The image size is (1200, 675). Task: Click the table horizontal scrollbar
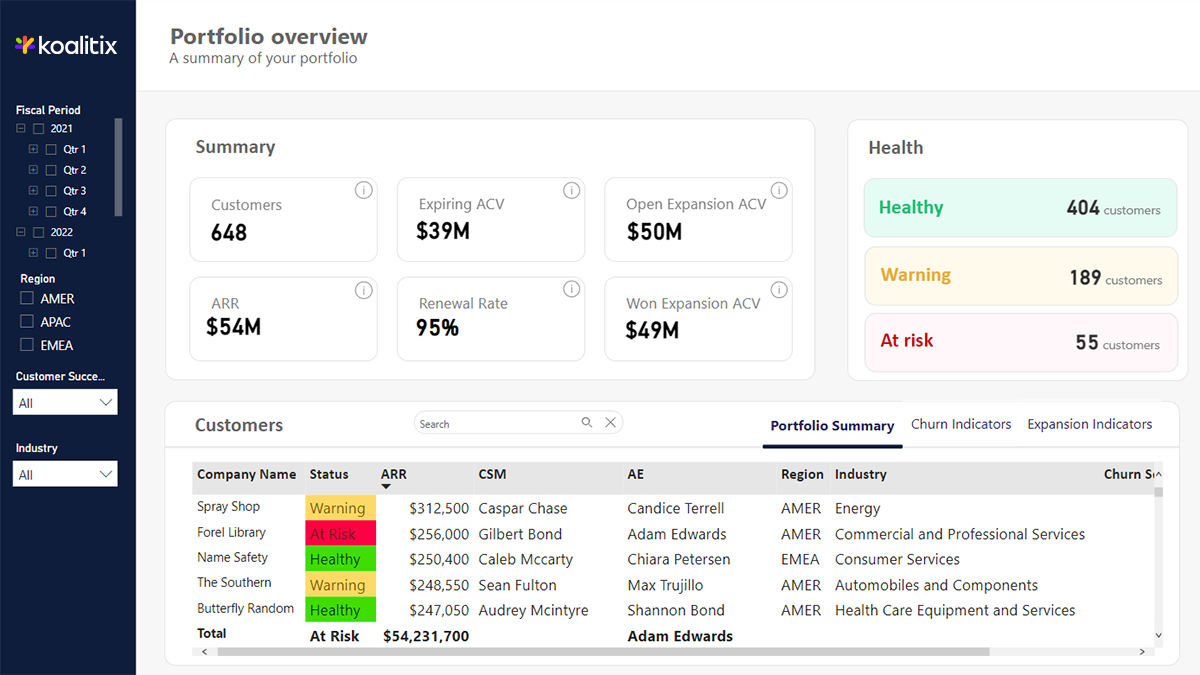[603, 651]
